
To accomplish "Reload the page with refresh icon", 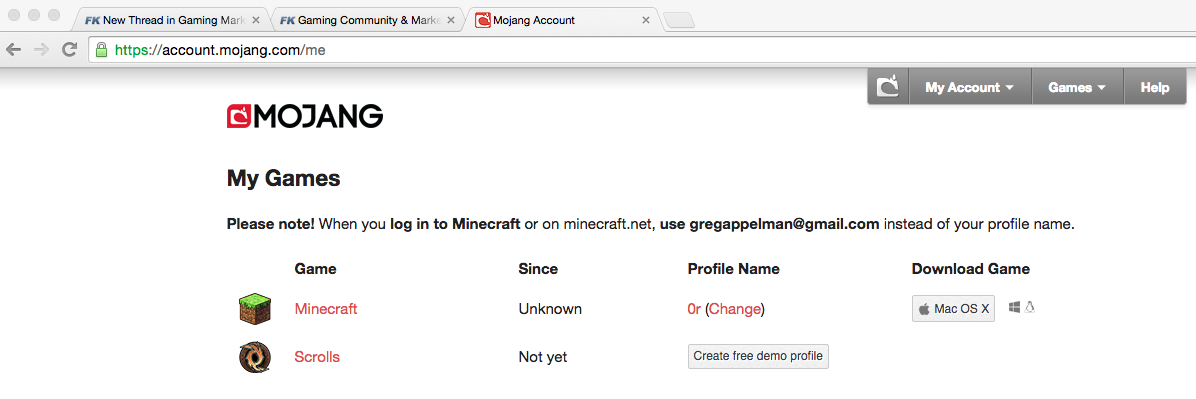I will click(x=69, y=50).
